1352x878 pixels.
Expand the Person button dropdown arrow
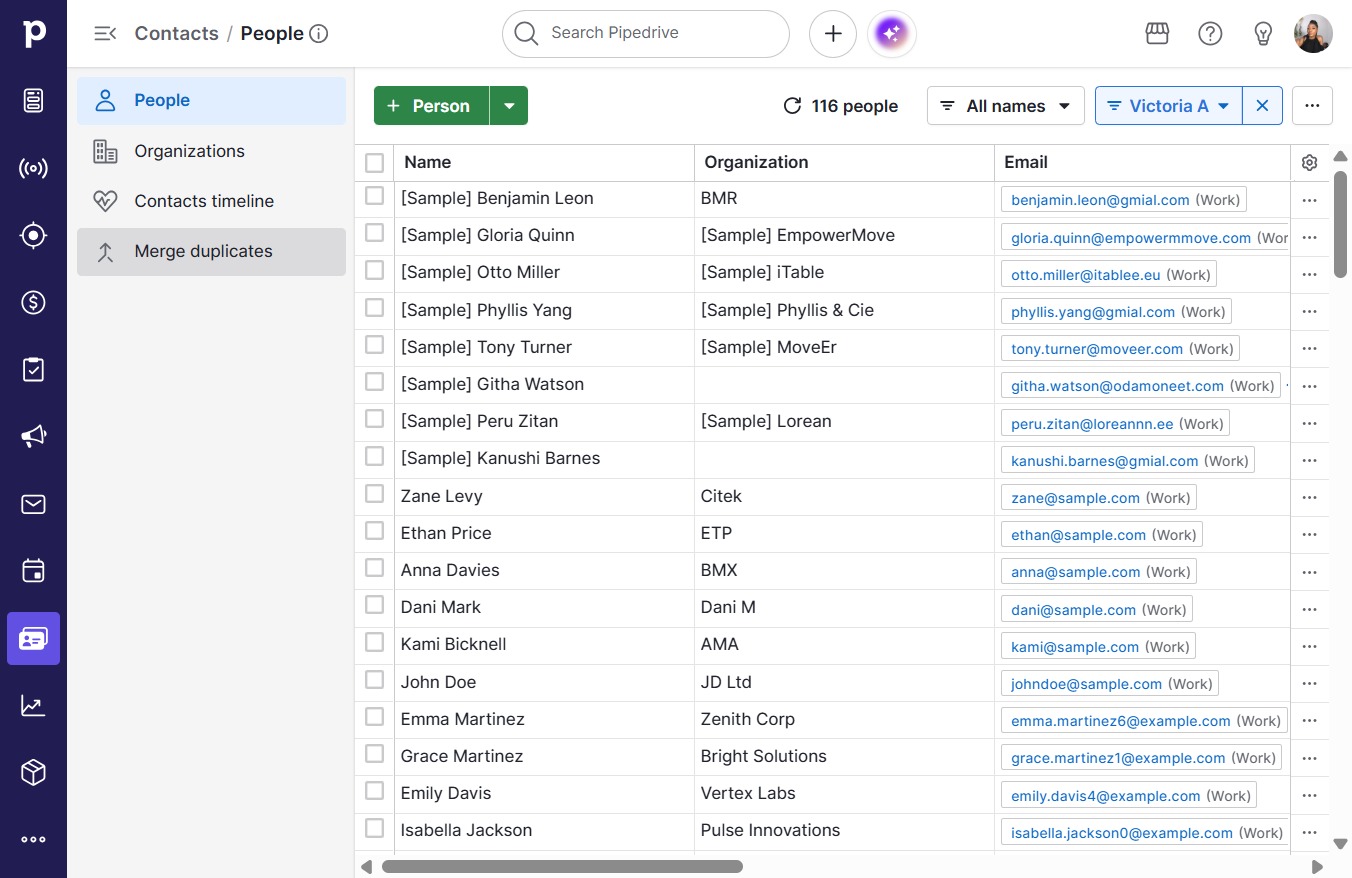click(x=509, y=106)
